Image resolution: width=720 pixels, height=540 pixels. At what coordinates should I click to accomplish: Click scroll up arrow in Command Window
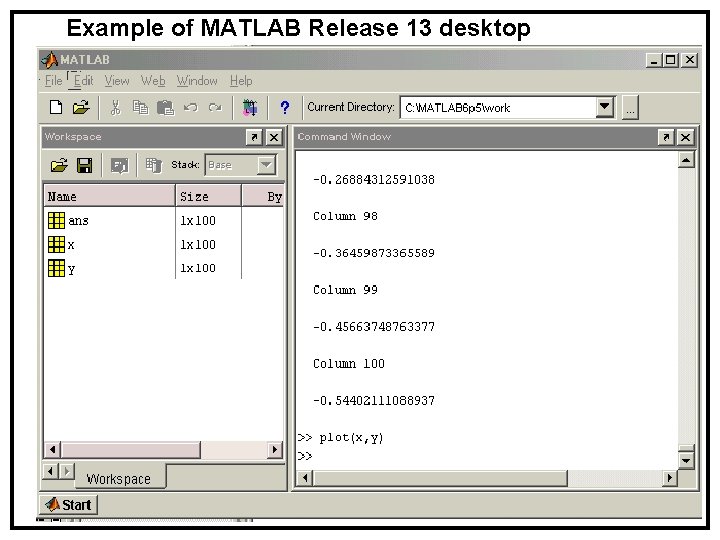[x=686, y=160]
